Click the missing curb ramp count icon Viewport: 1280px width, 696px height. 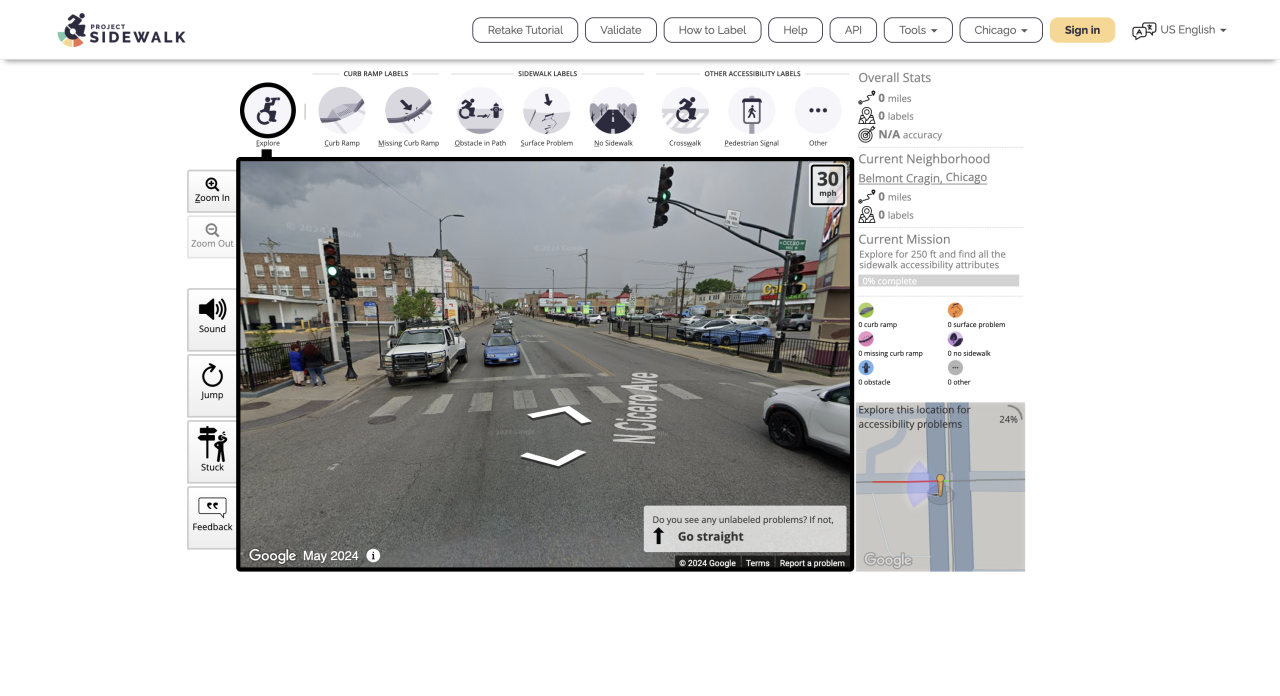[866, 339]
